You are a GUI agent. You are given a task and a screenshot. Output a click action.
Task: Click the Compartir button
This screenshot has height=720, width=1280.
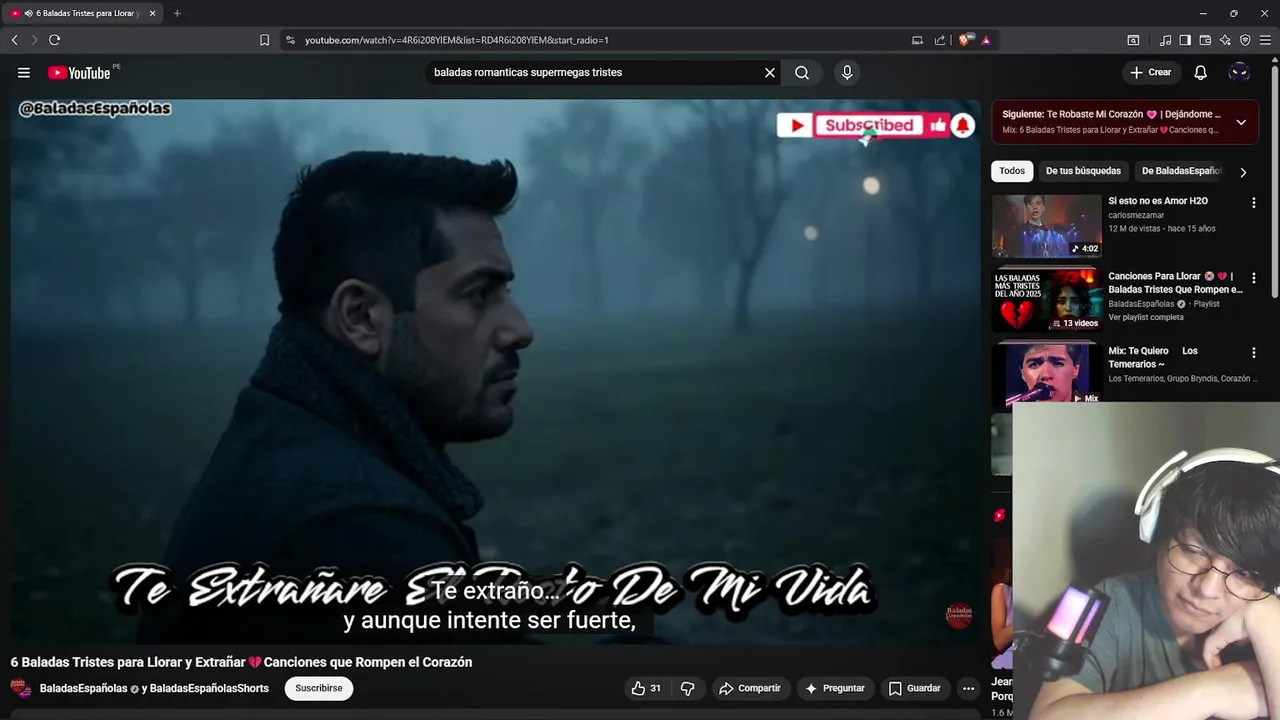(x=750, y=688)
